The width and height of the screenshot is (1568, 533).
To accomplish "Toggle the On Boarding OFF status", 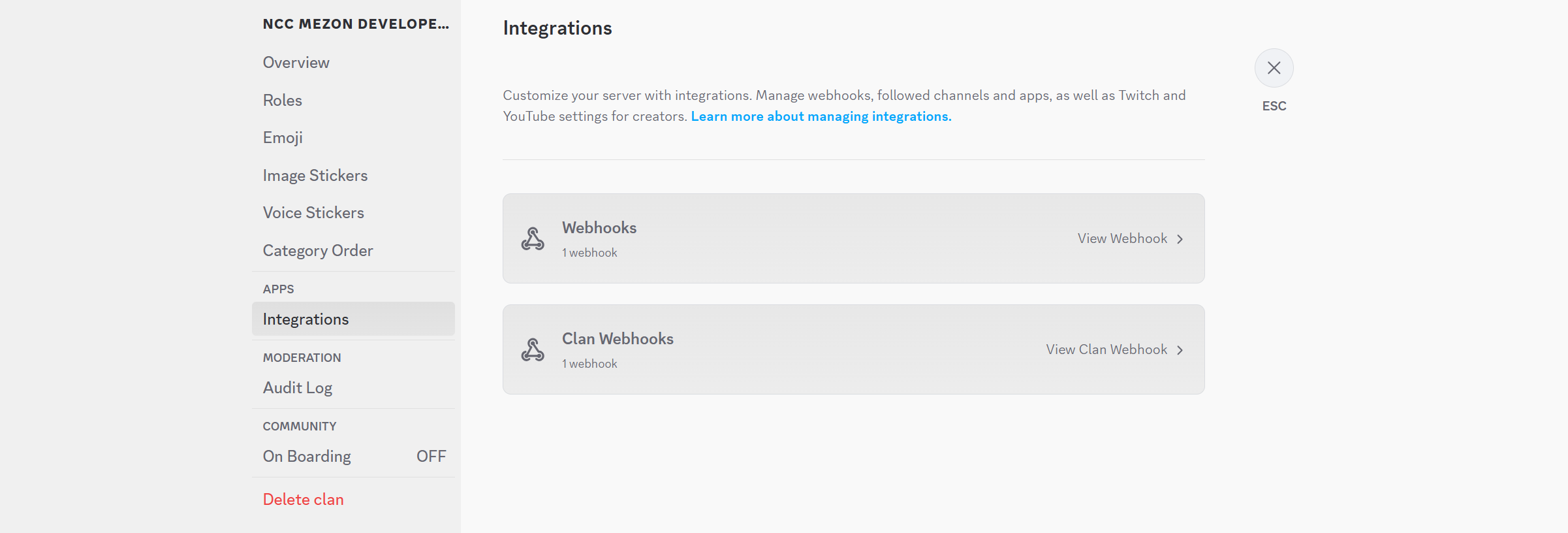I will 431,456.
